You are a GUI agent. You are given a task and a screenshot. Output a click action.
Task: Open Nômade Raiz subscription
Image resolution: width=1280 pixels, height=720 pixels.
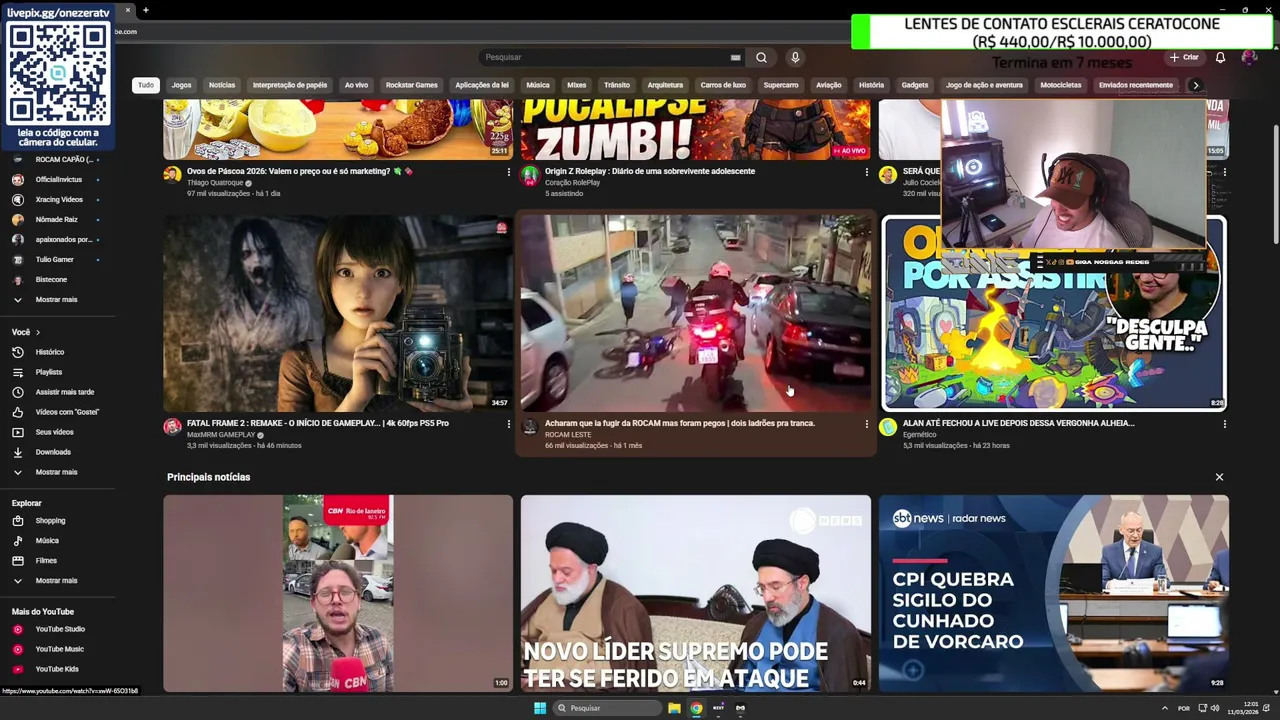click(x=56, y=219)
